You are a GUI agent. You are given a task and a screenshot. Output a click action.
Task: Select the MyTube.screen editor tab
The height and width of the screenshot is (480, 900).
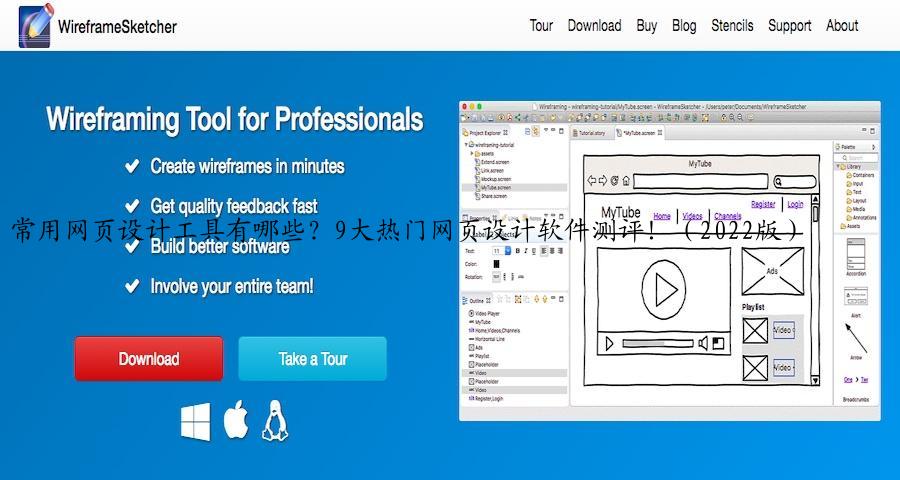click(x=639, y=133)
